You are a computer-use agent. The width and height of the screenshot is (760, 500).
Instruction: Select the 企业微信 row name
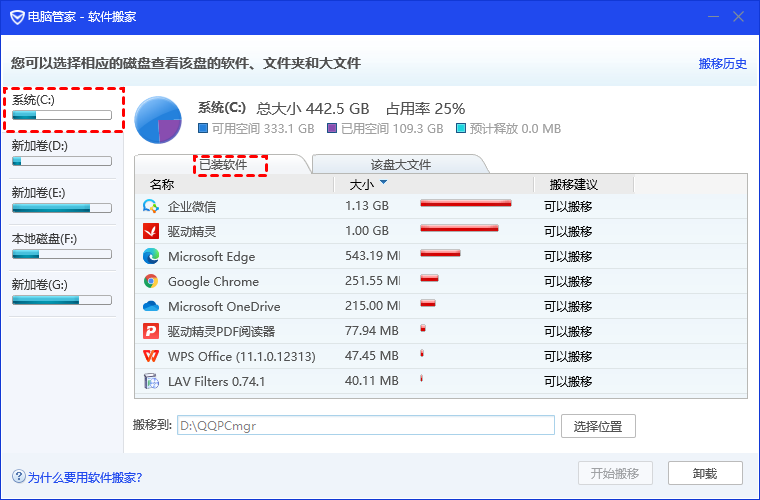[192, 207]
